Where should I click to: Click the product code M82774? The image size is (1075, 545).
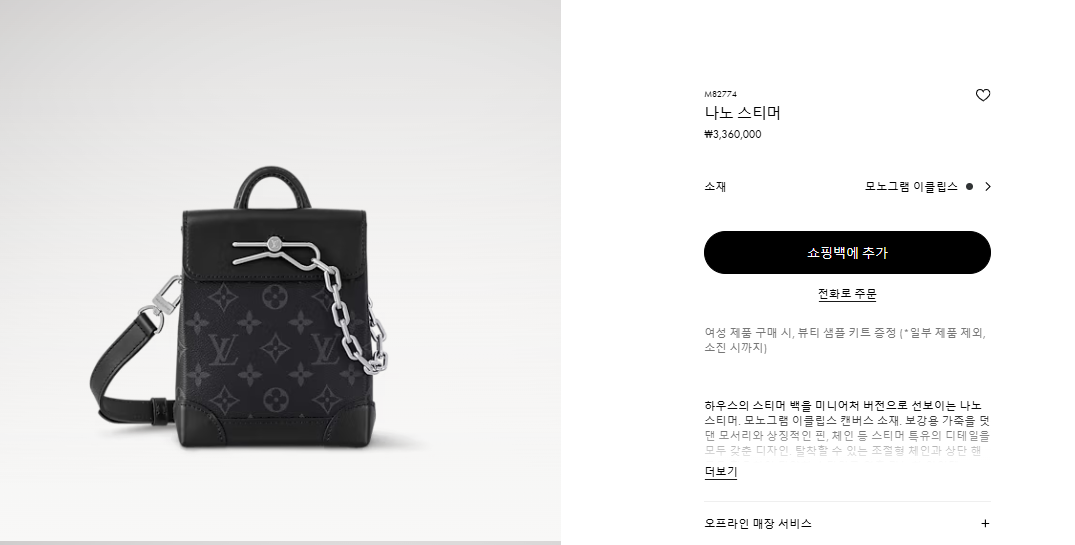tap(721, 94)
